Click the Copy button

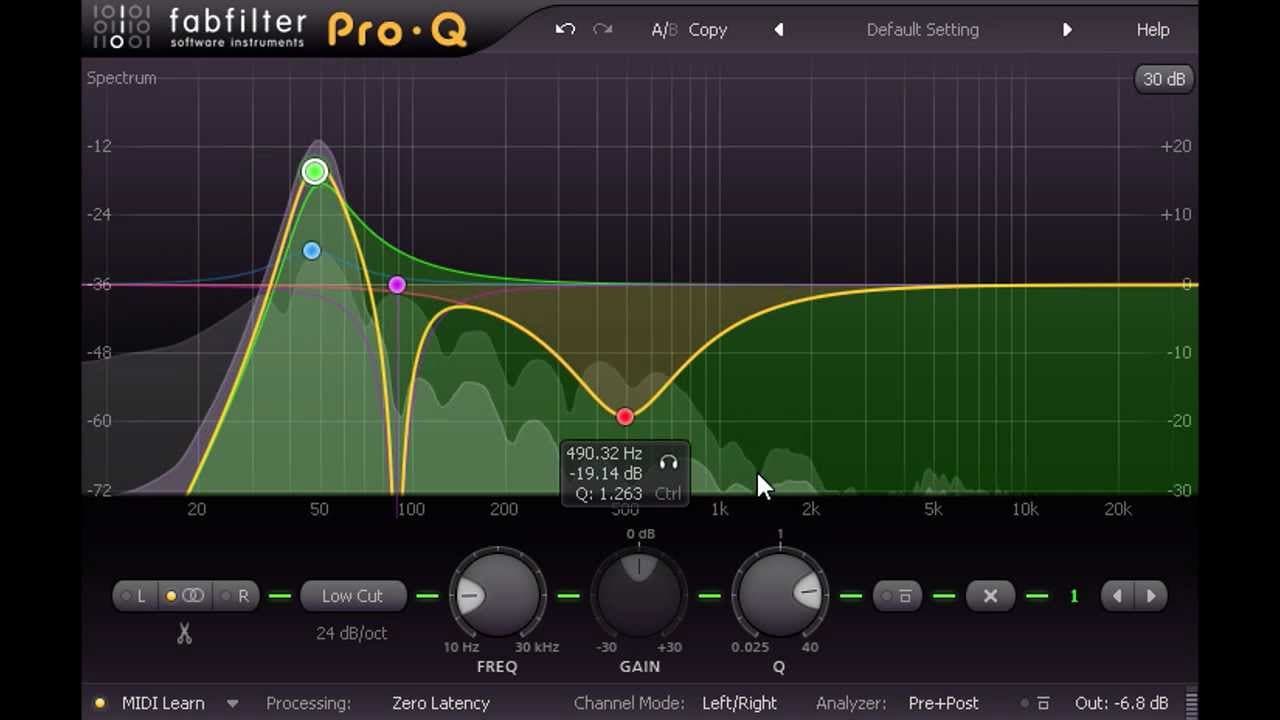point(708,30)
